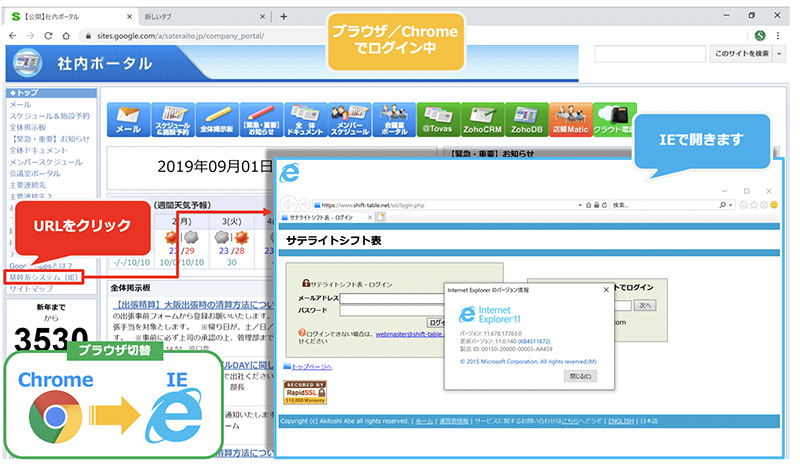800x468 pixels.
Task: Open スケジュール&施設予約 in the sidebar
Action: 49,116
